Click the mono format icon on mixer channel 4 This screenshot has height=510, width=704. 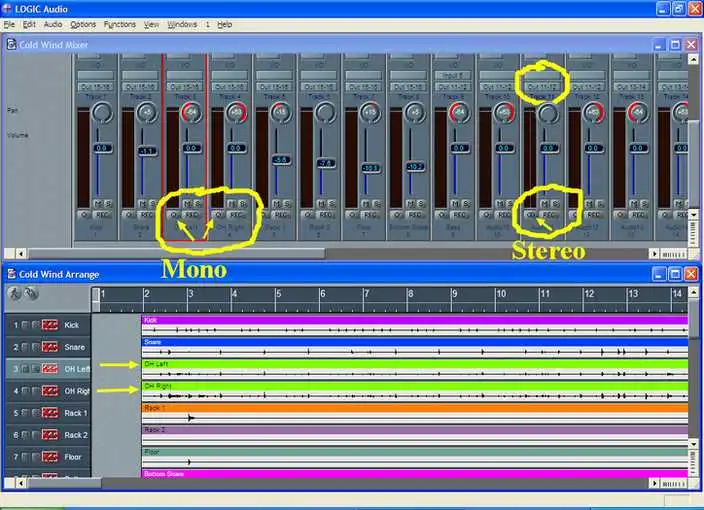pos(219,215)
